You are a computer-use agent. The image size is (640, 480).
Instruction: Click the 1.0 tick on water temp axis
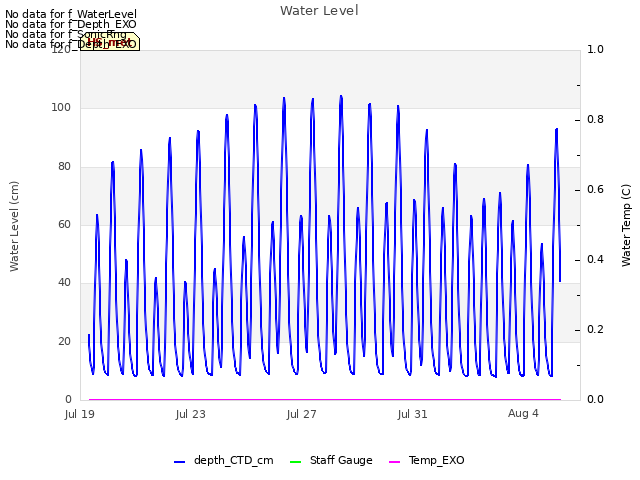click(596, 49)
